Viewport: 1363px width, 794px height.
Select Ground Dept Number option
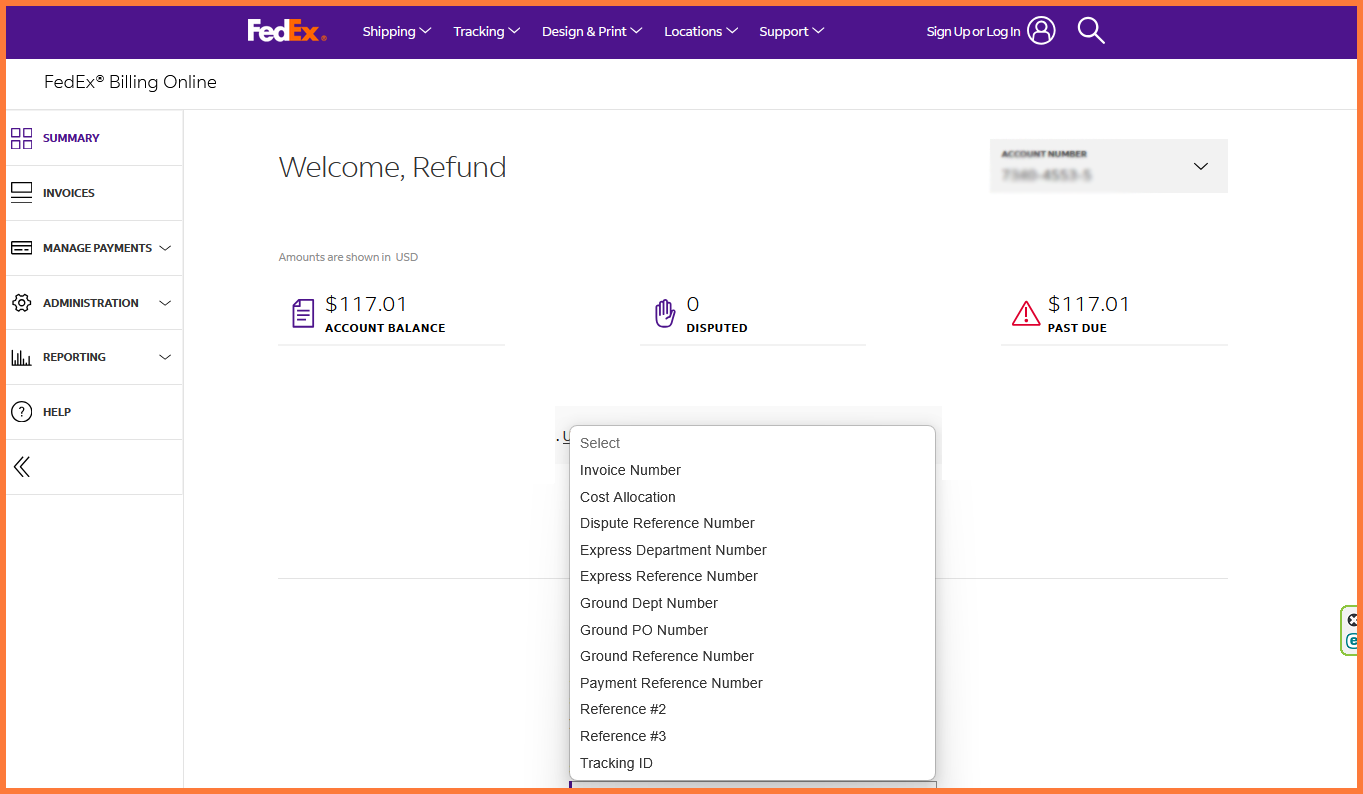pyautogui.click(x=752, y=603)
